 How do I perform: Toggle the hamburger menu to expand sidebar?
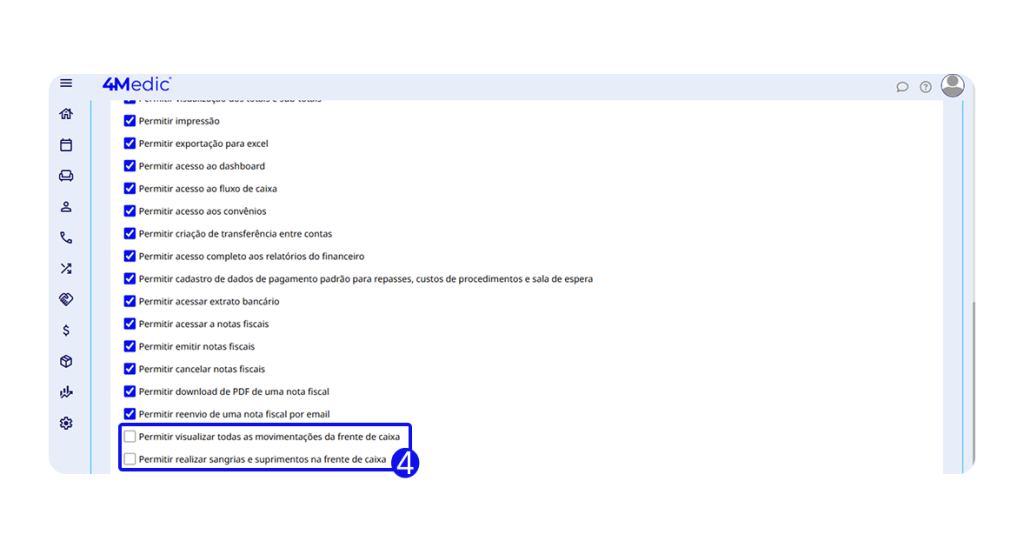tap(66, 83)
